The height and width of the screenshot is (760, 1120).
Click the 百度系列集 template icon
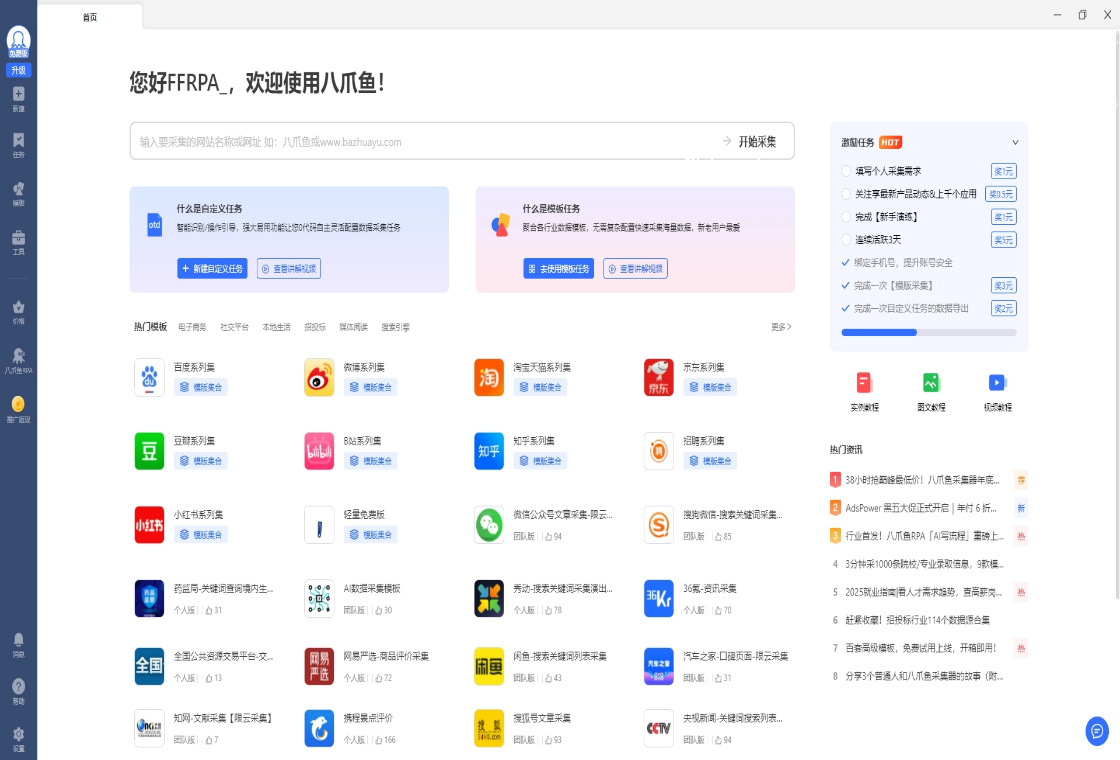click(149, 378)
